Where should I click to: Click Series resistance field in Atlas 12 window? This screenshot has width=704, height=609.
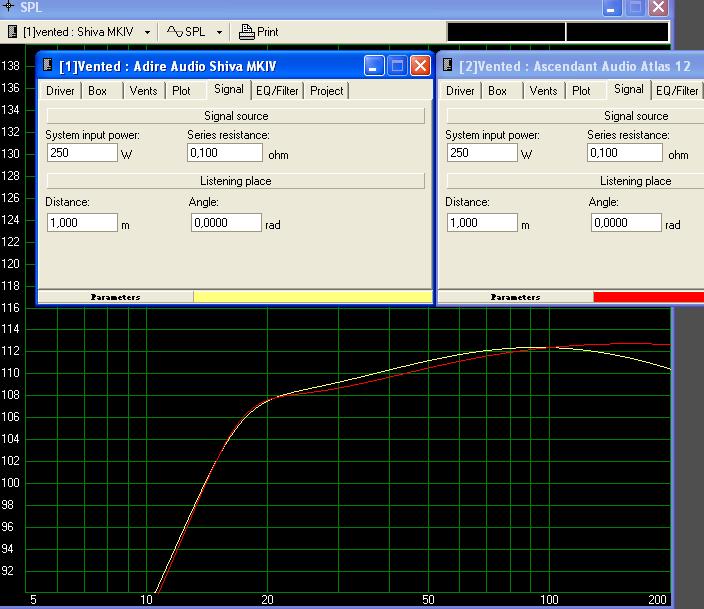[625, 153]
